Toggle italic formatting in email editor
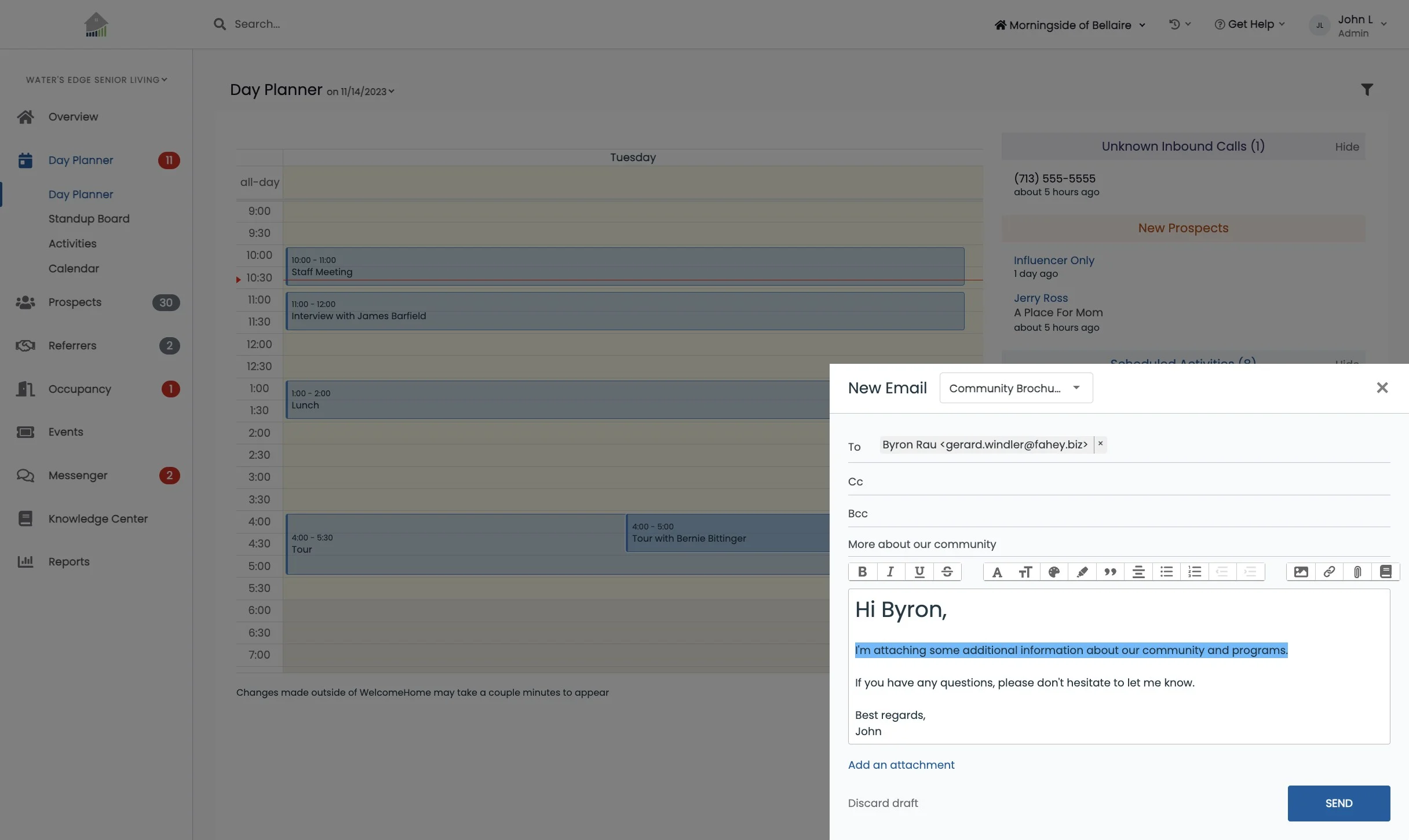 [x=890, y=572]
